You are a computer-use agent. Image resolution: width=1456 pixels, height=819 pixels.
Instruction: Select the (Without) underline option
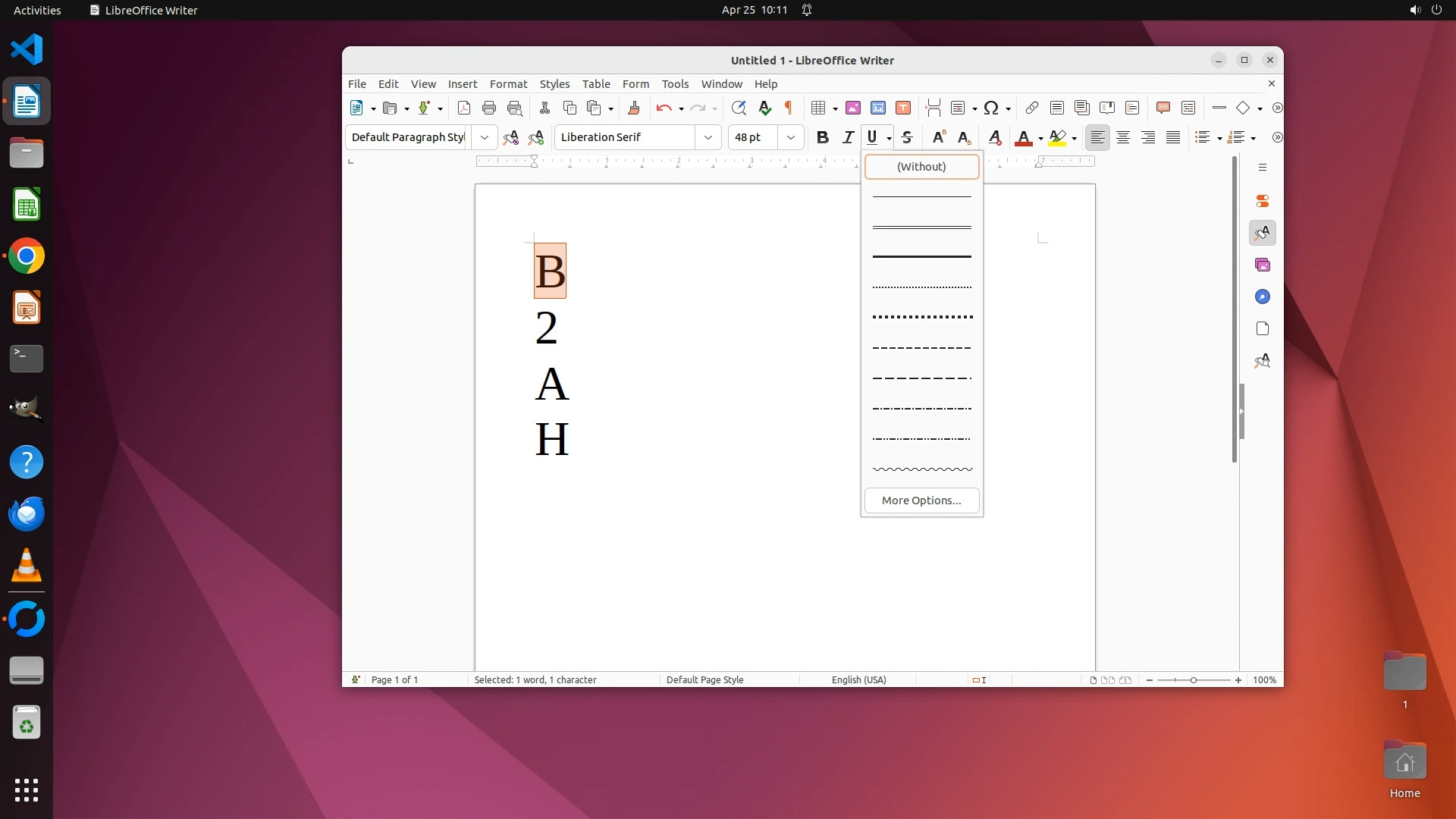pyautogui.click(x=921, y=167)
